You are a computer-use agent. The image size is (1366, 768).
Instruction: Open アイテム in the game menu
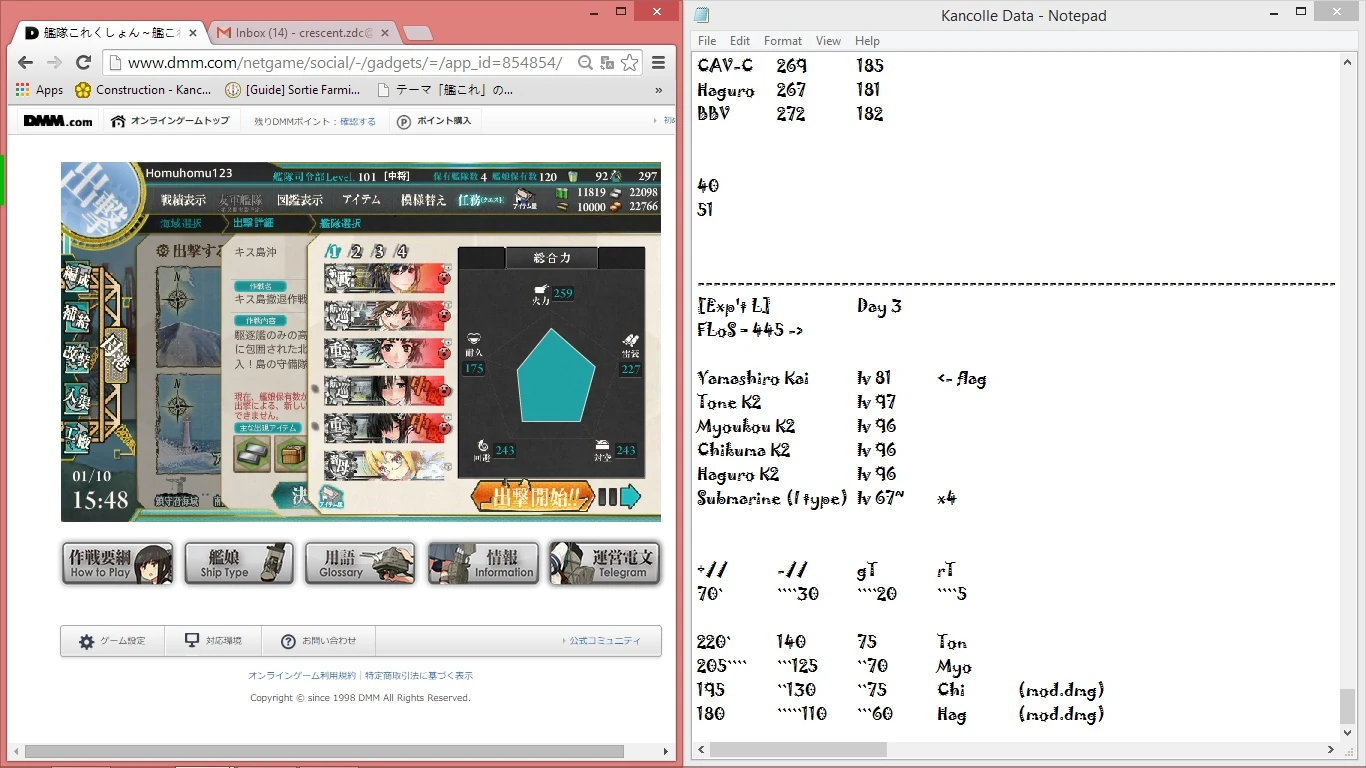[x=361, y=200]
